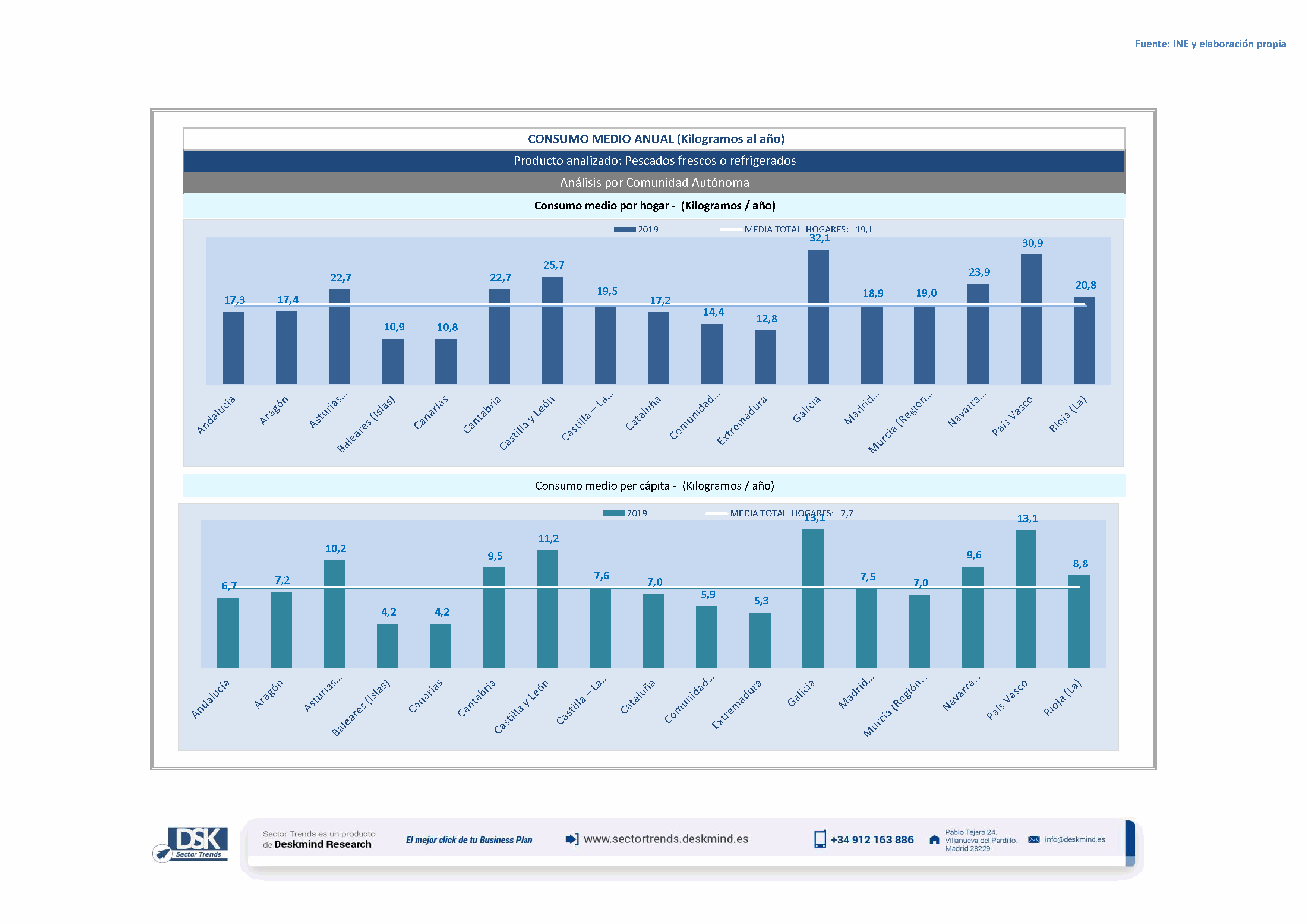Click 'El mejor click de tu Business Plan' slogan
This screenshot has width=1307, height=924.
click(x=468, y=840)
